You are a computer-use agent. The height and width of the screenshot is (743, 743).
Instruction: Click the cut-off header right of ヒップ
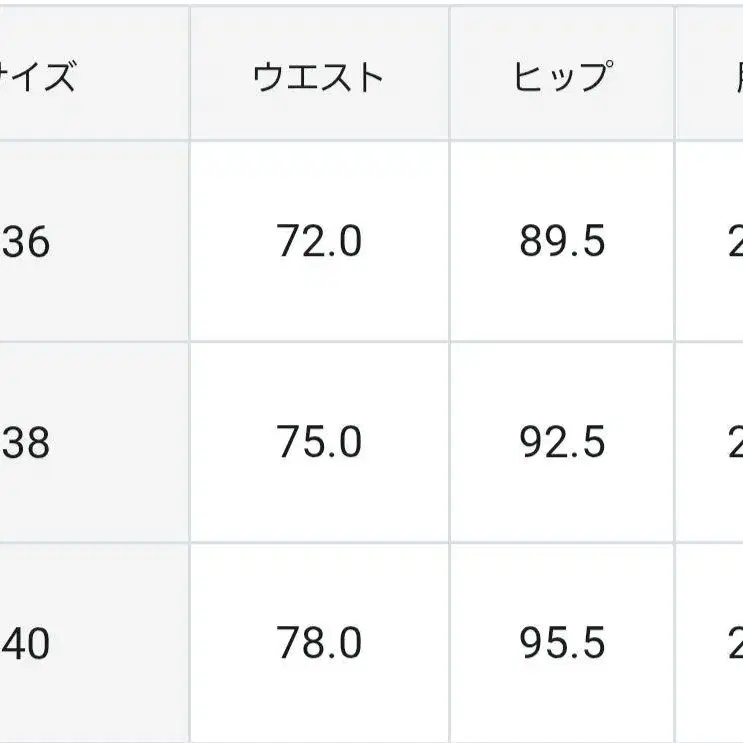(712, 77)
